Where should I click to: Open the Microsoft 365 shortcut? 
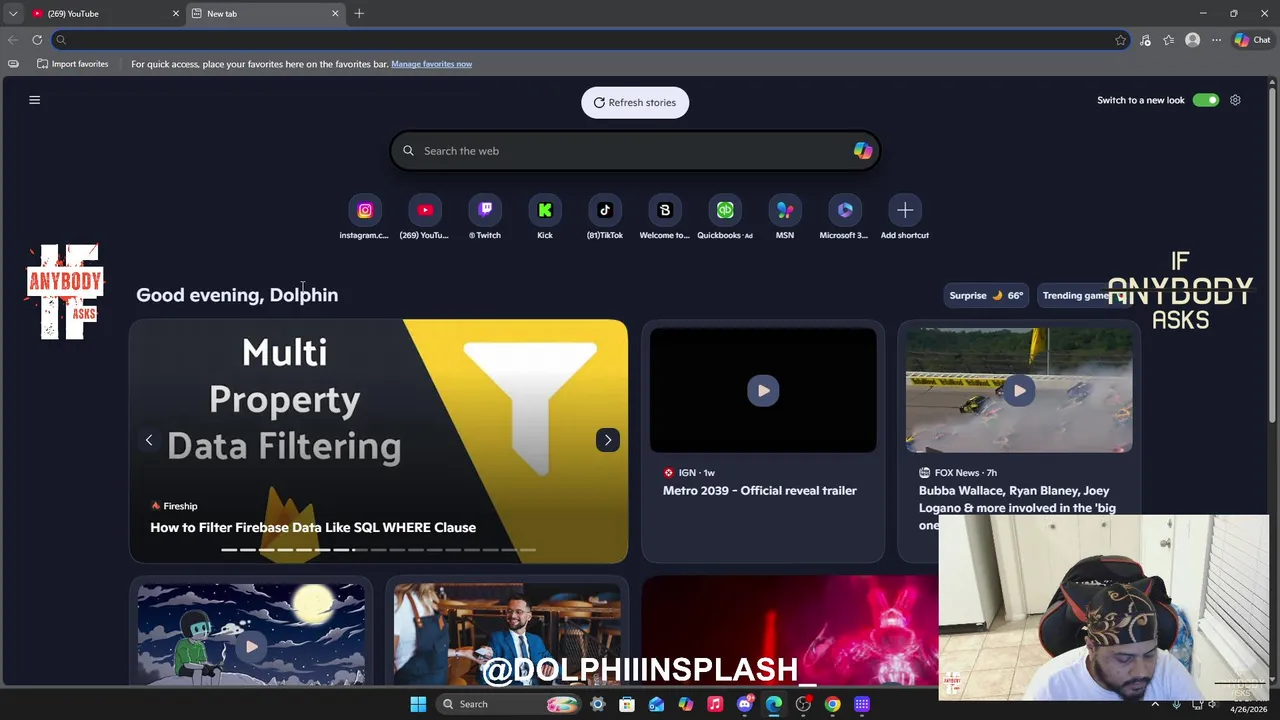click(x=845, y=217)
